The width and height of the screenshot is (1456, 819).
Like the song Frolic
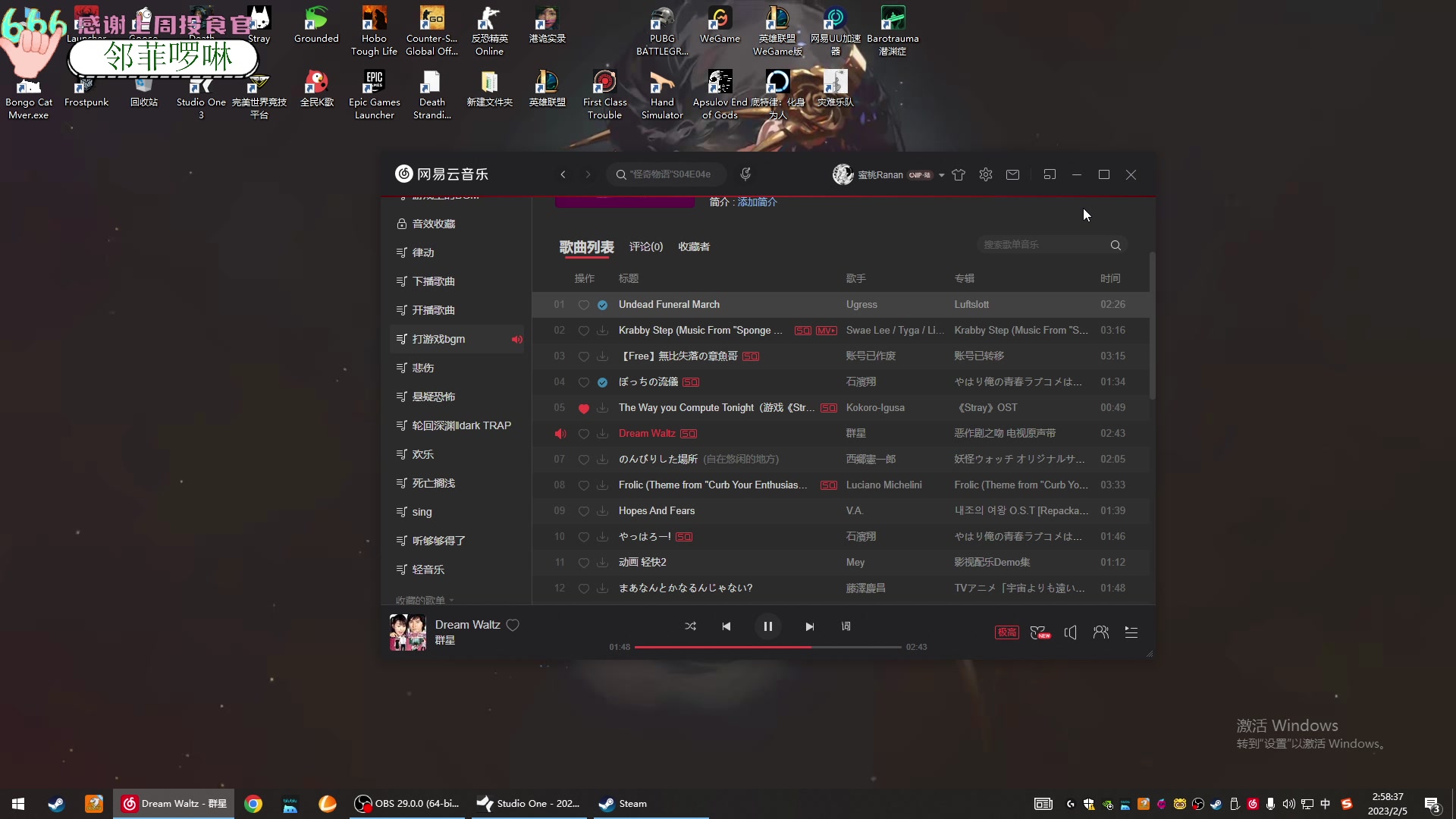pos(583,485)
